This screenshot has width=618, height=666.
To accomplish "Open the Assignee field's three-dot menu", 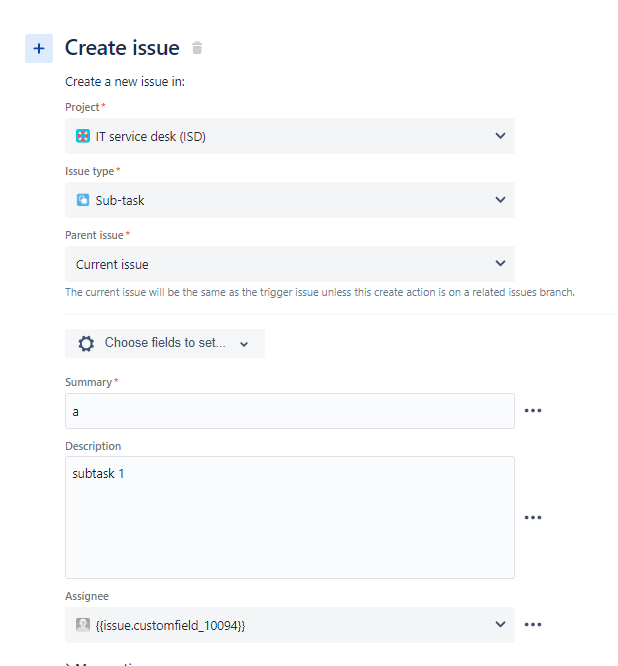I will (x=533, y=625).
